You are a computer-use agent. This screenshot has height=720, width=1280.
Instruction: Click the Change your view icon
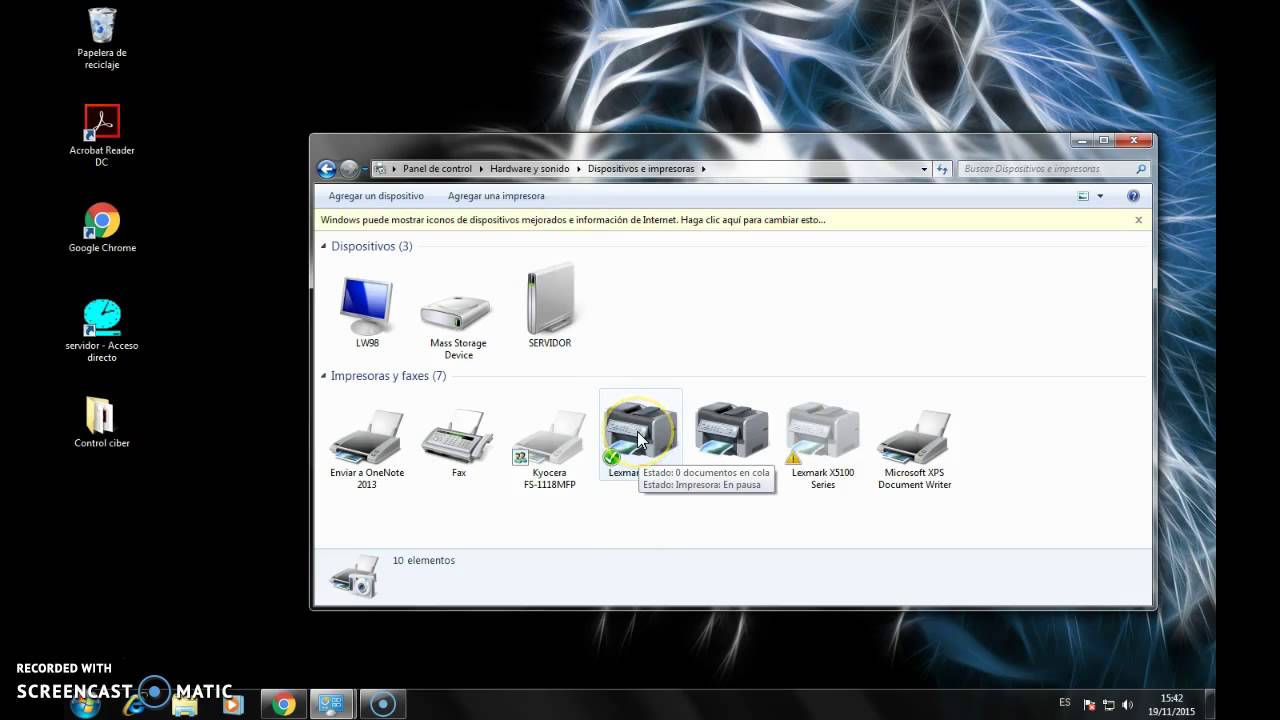(1083, 196)
